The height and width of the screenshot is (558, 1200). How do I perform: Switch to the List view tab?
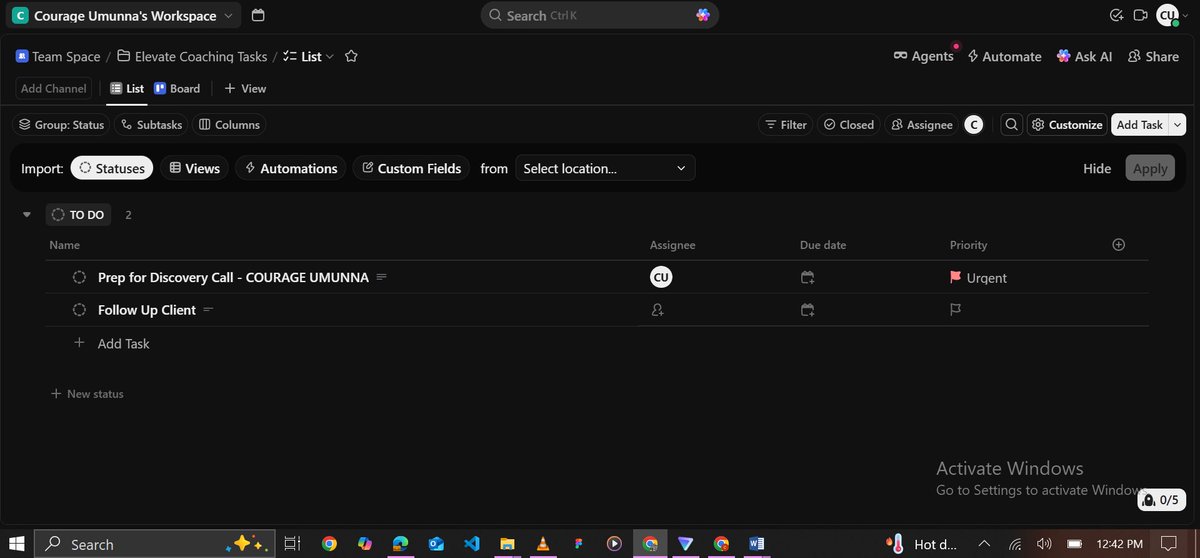pyautogui.click(x=127, y=88)
